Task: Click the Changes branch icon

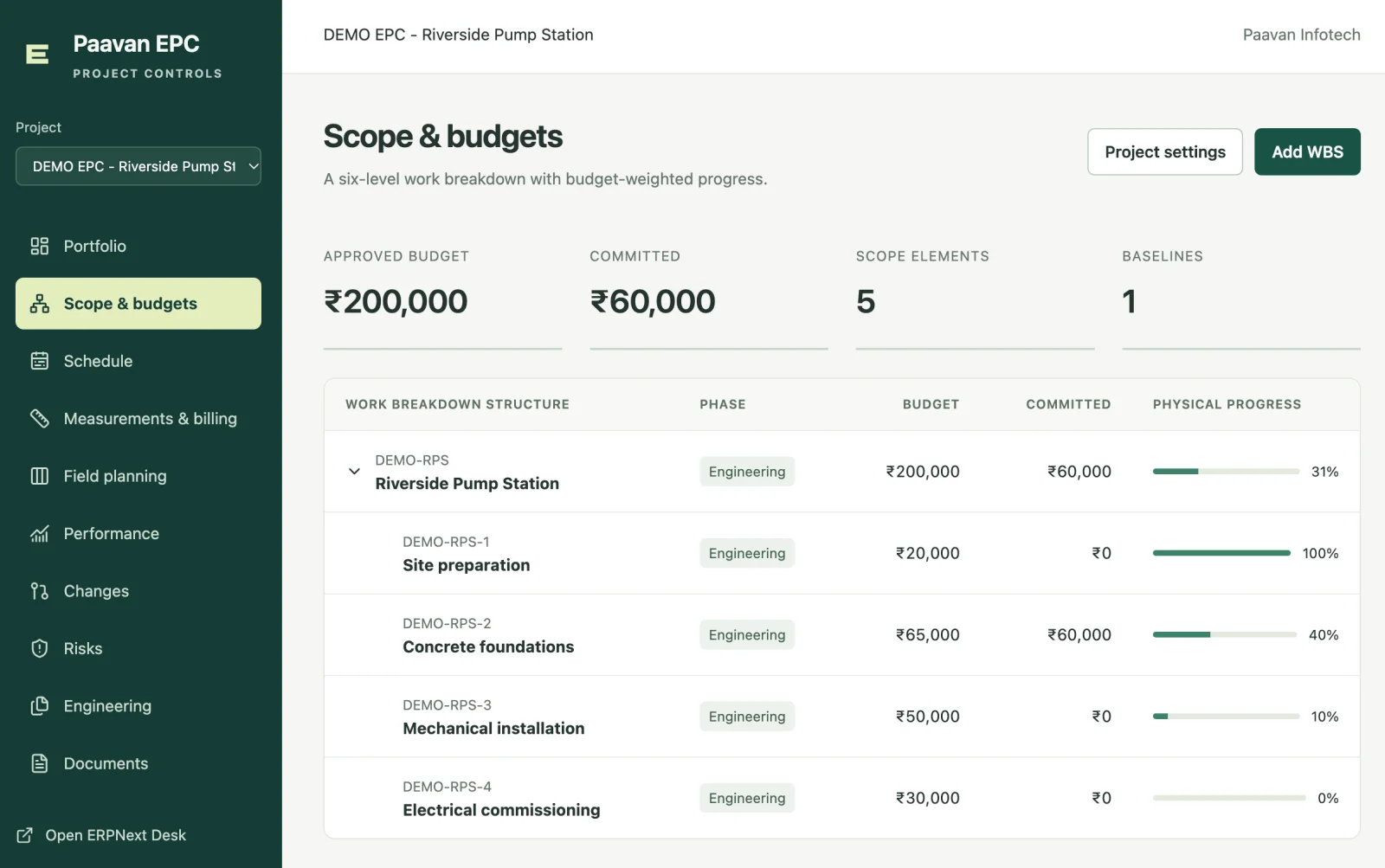Action: pos(40,591)
